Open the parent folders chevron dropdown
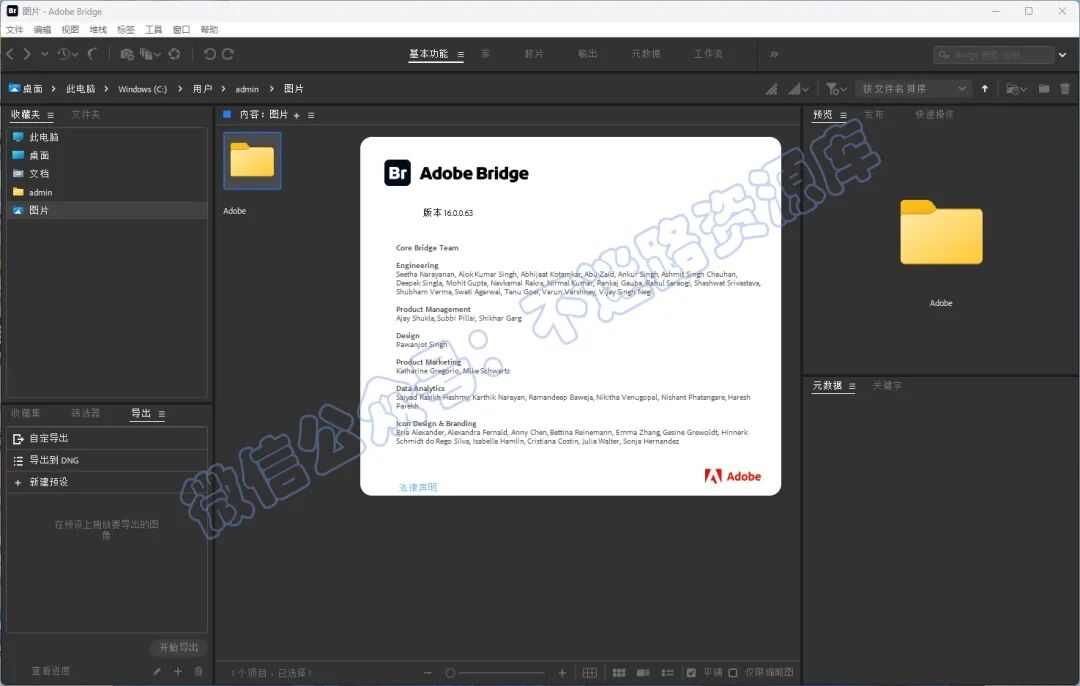 [45, 54]
